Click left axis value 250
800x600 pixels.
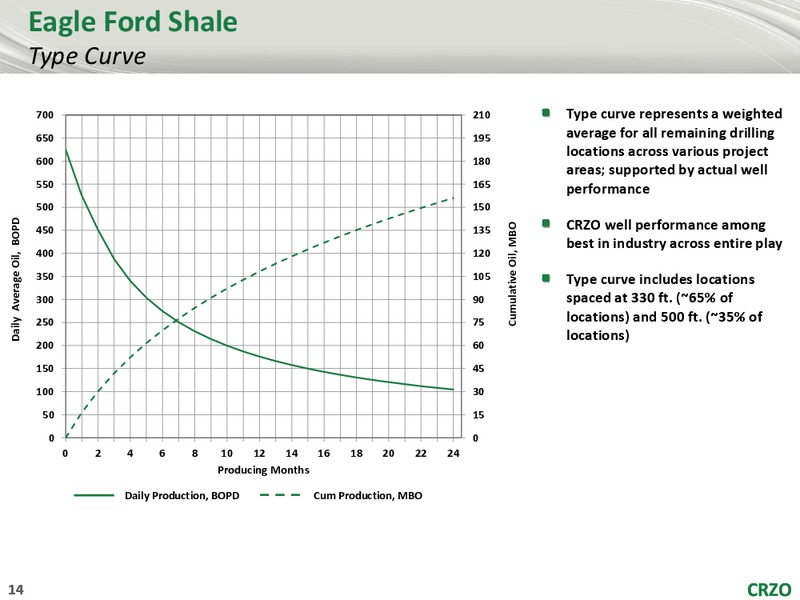click(x=45, y=322)
